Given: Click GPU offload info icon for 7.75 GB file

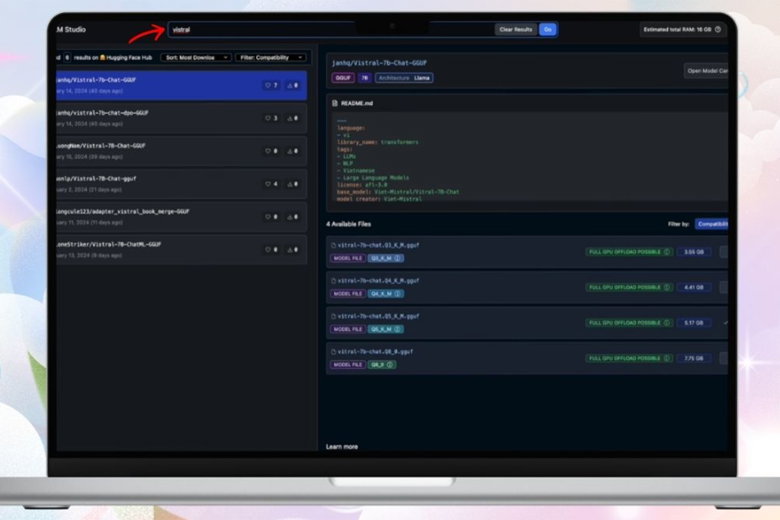Looking at the screenshot, I should point(667,358).
